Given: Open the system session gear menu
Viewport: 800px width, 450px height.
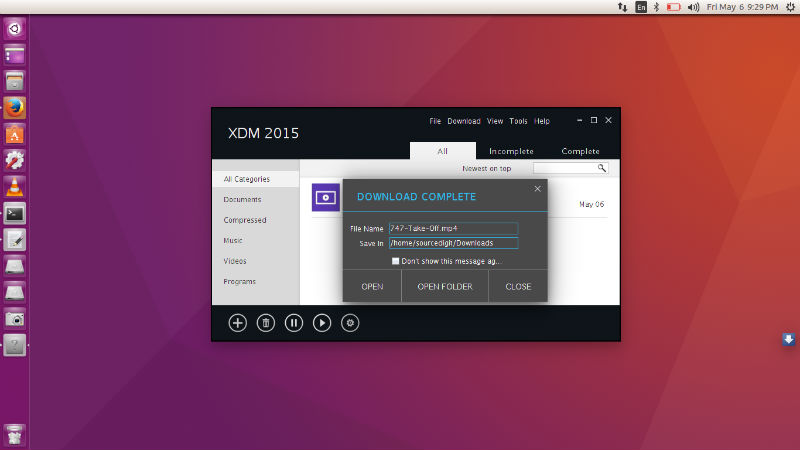Looking at the screenshot, I should 790,7.
